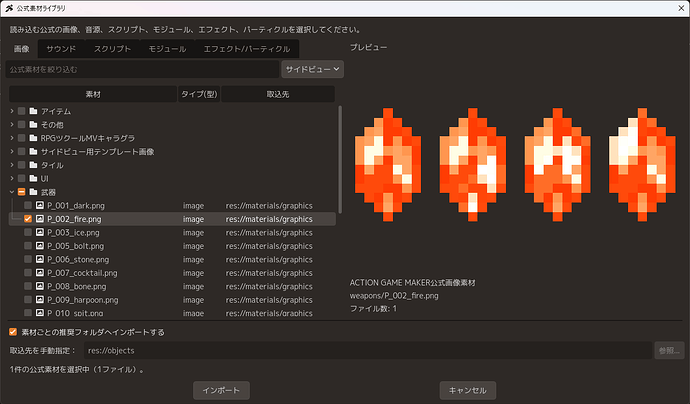
Task: Open the サイドビュー dropdown
Action: pyautogui.click(x=312, y=69)
